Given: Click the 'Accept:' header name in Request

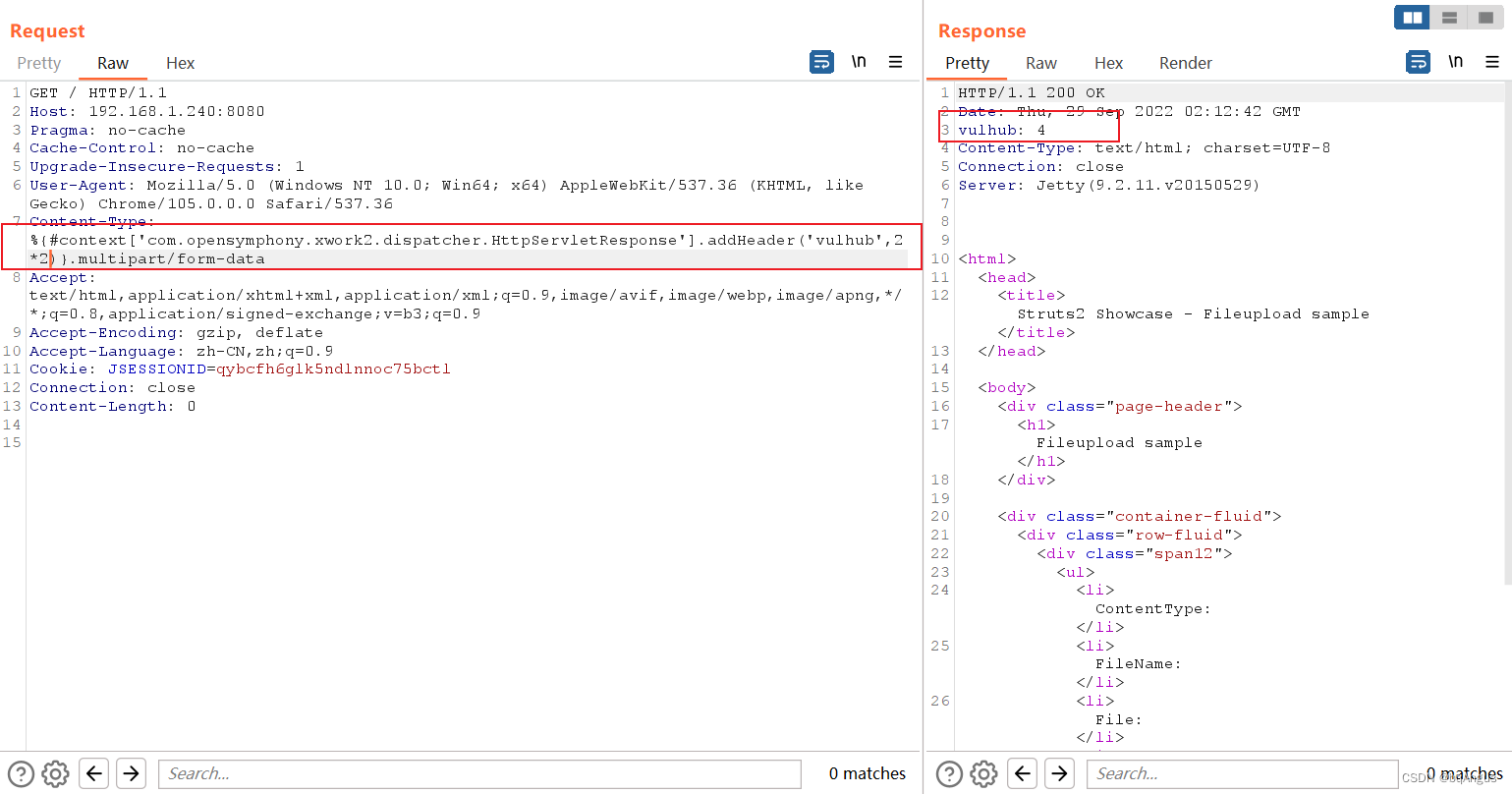Looking at the screenshot, I should [x=63, y=278].
